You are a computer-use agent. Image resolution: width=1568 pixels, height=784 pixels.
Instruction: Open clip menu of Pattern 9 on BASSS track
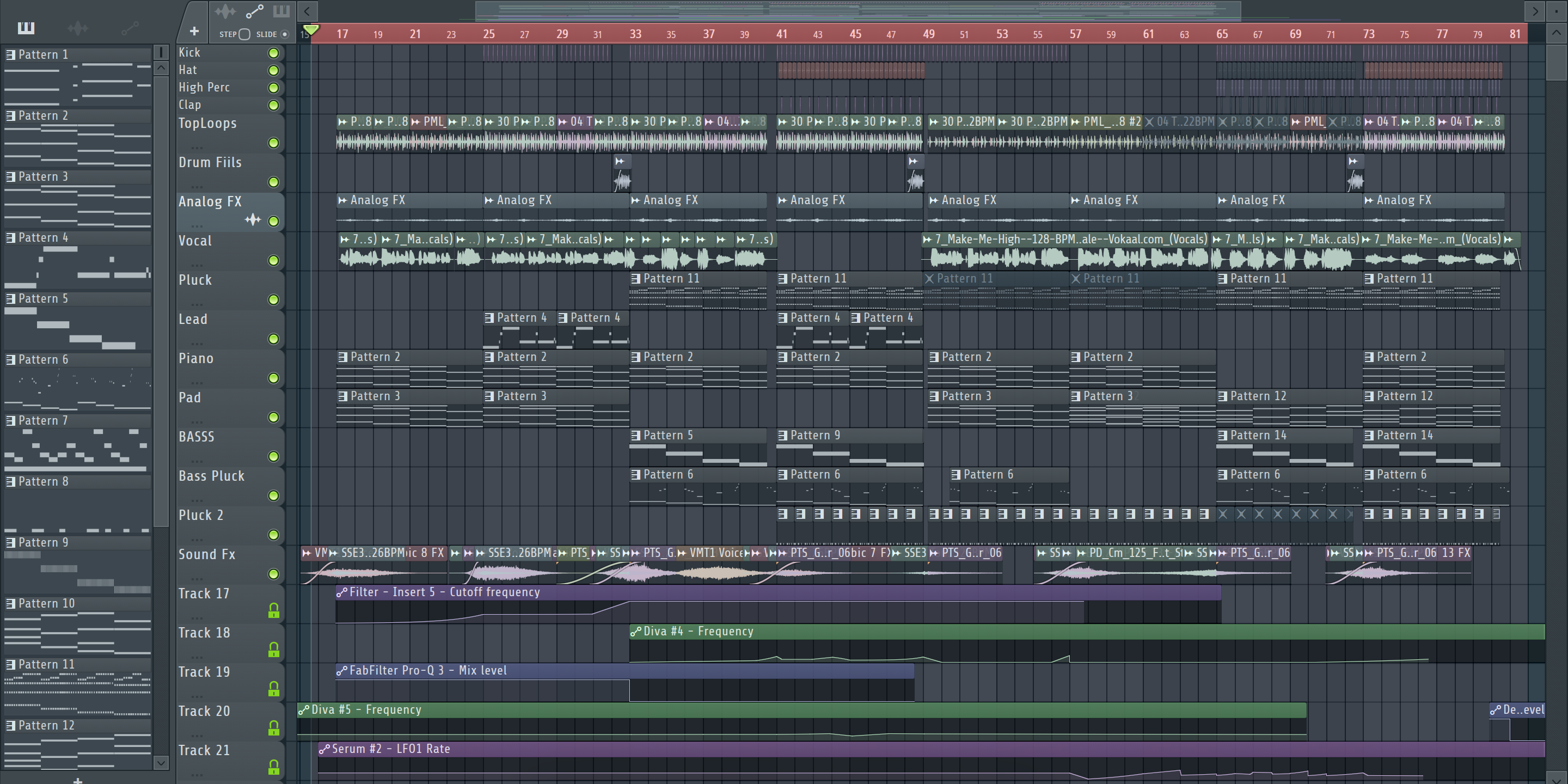click(x=783, y=436)
